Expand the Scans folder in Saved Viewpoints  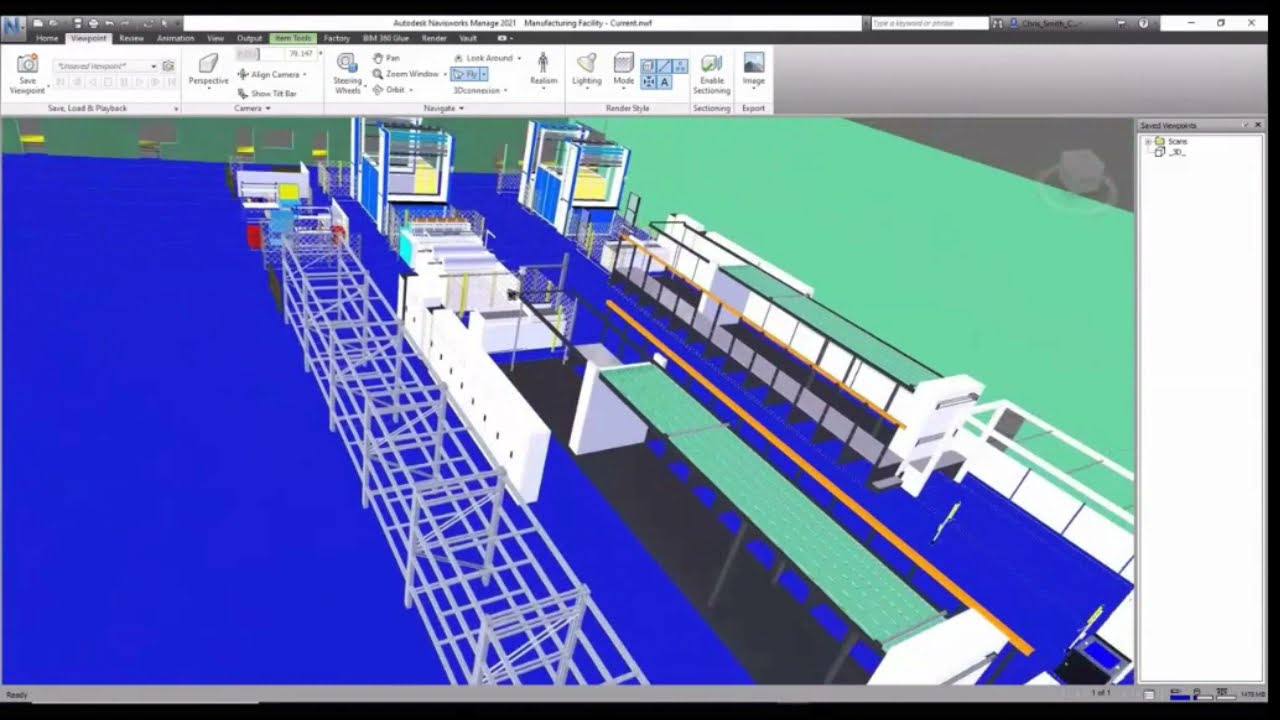coord(1148,142)
